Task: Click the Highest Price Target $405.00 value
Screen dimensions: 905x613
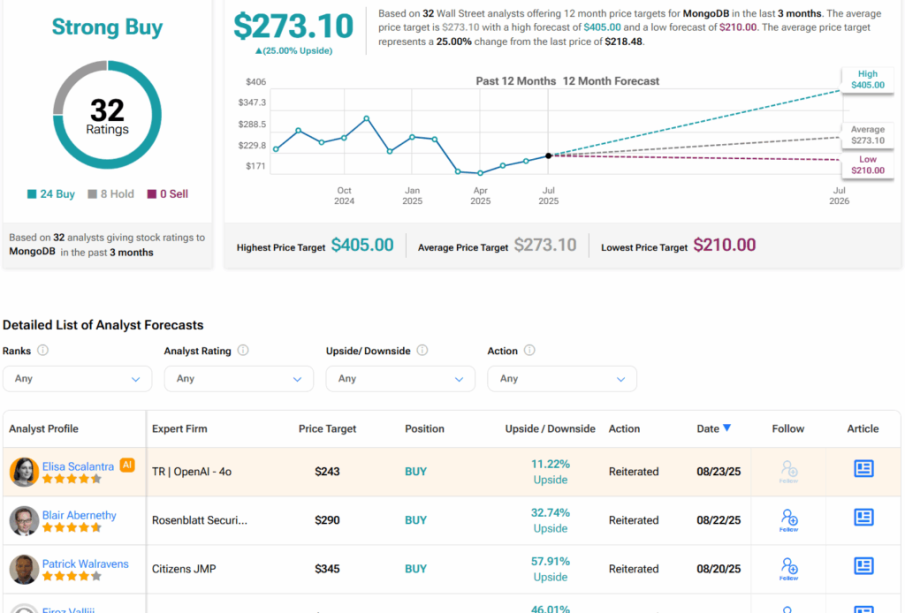Action: [x=362, y=245]
